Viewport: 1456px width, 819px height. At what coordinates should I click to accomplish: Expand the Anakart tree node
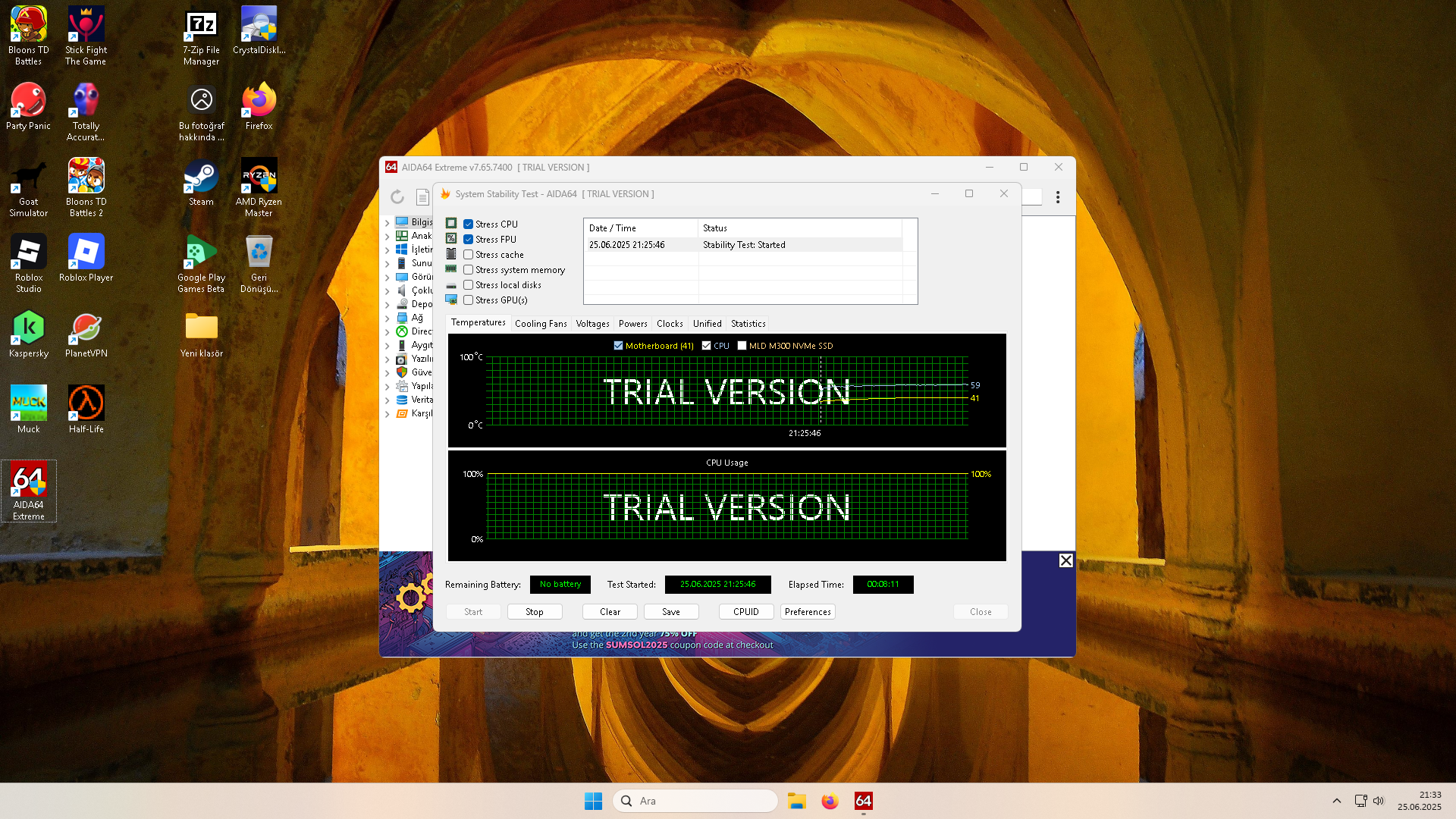tap(388, 237)
